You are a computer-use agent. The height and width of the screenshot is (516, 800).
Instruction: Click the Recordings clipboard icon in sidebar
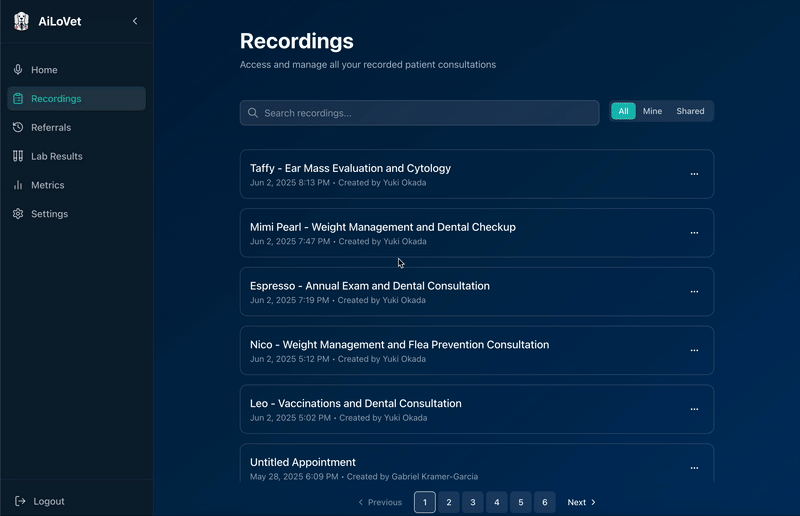point(18,99)
